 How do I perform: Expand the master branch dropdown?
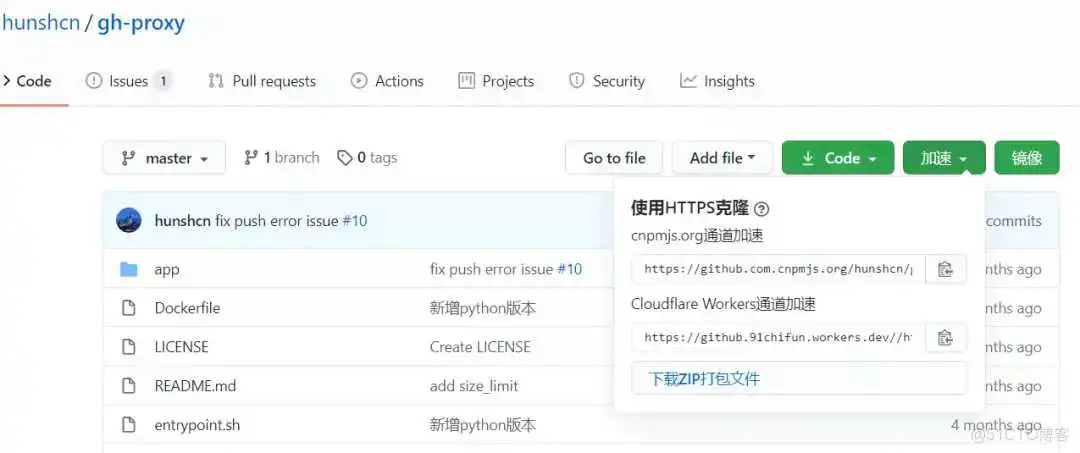(164, 158)
